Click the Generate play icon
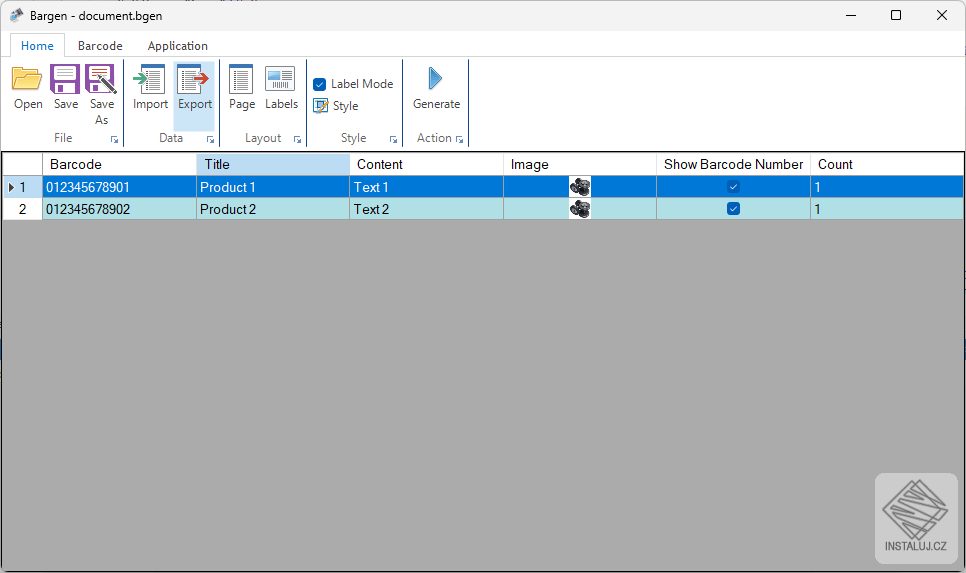 436,78
